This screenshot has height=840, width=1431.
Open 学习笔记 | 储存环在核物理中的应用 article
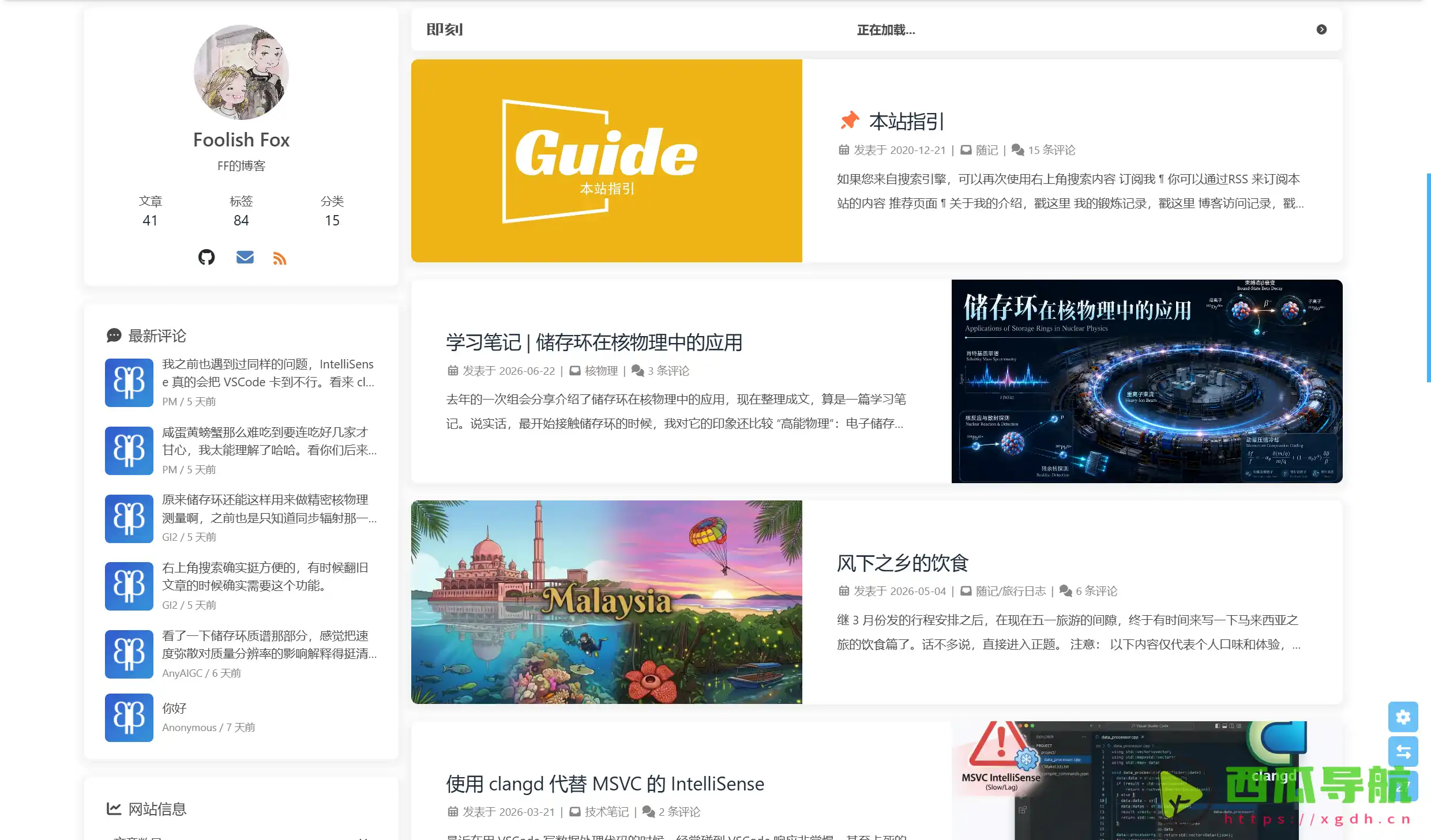point(594,342)
